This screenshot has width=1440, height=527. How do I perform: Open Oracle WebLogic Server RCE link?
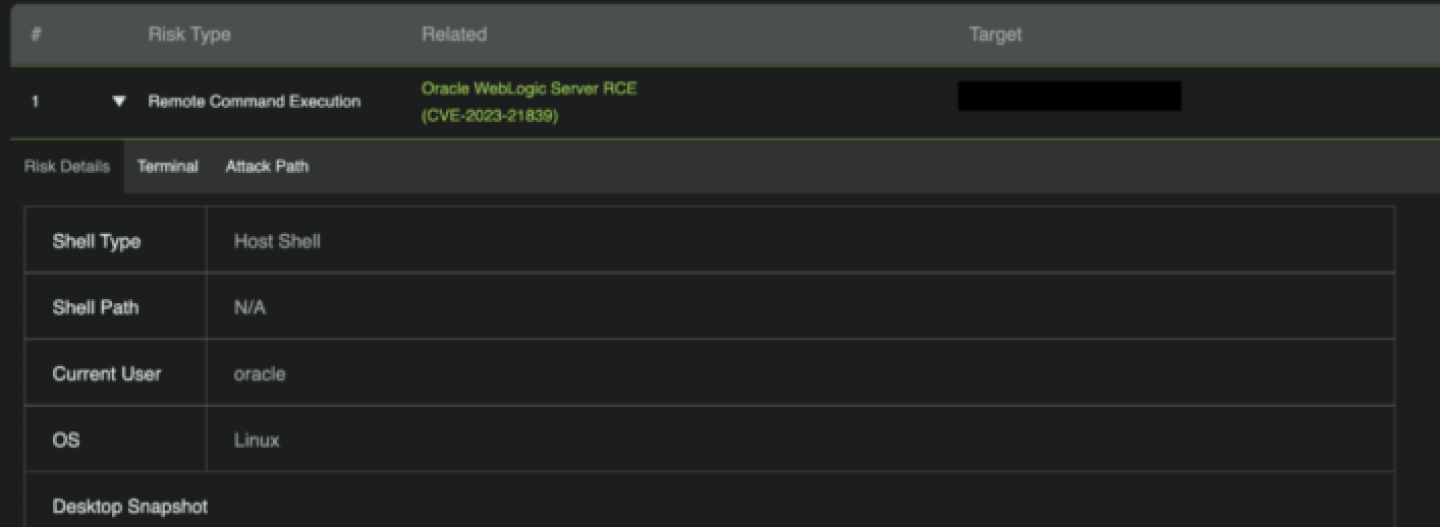(529, 88)
